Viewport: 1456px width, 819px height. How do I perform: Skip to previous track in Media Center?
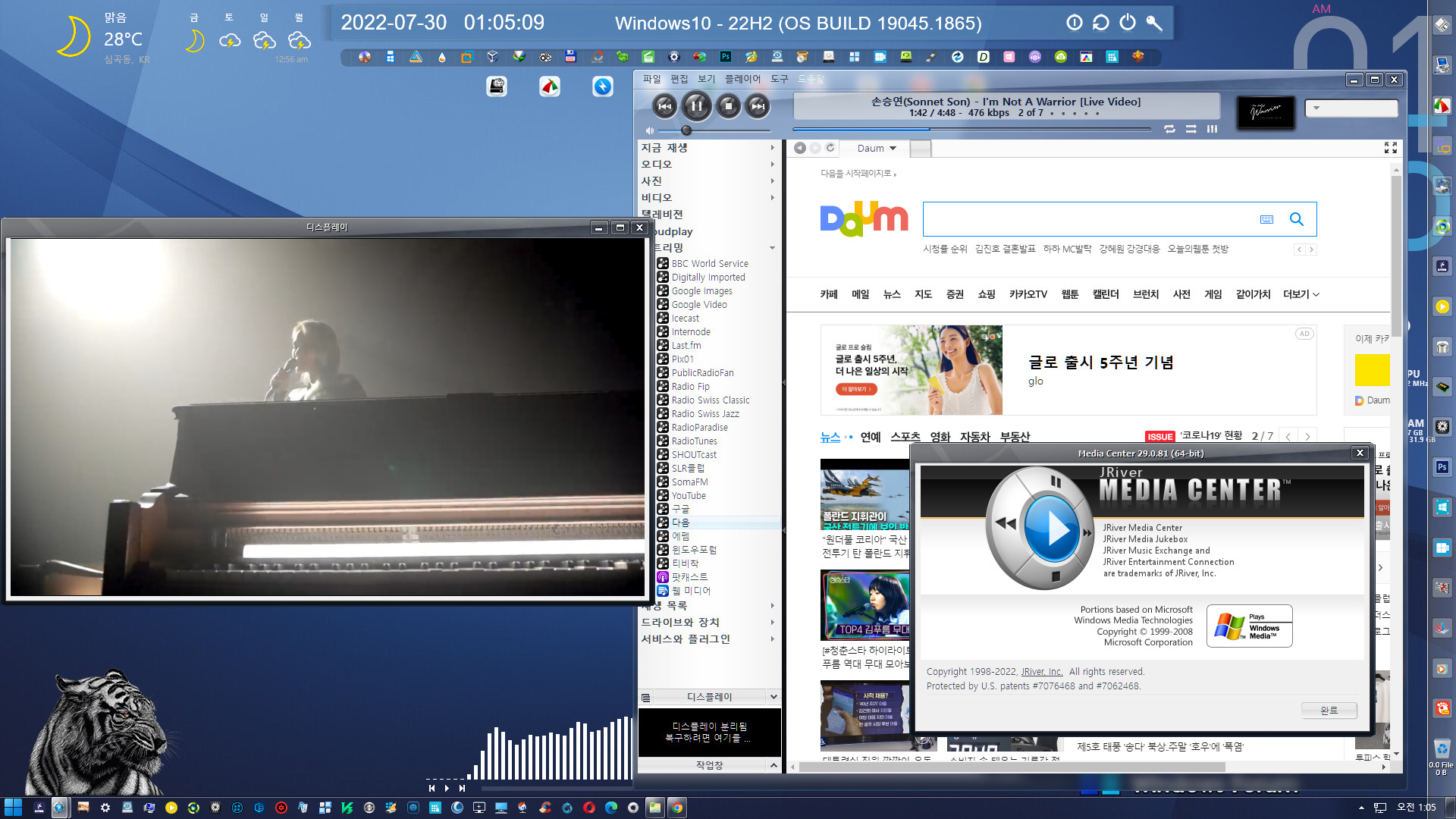tap(665, 106)
